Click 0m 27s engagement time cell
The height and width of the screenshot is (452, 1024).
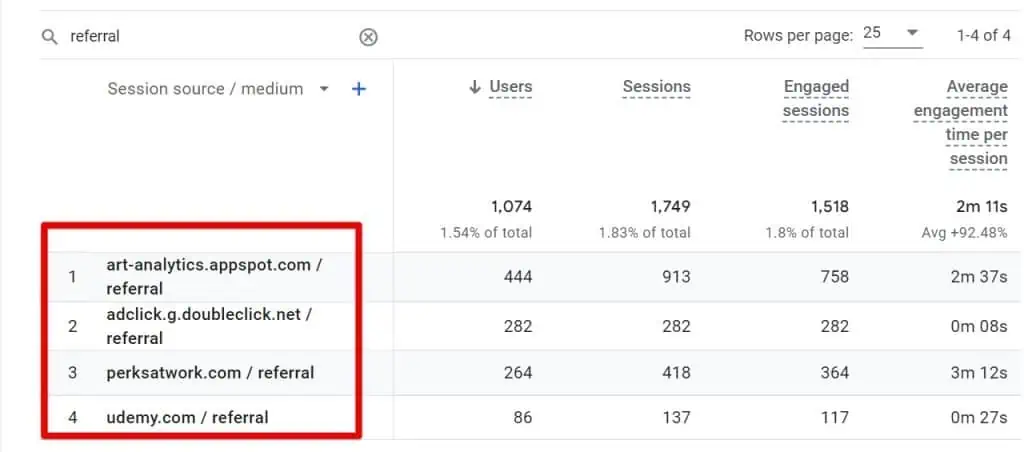point(979,417)
